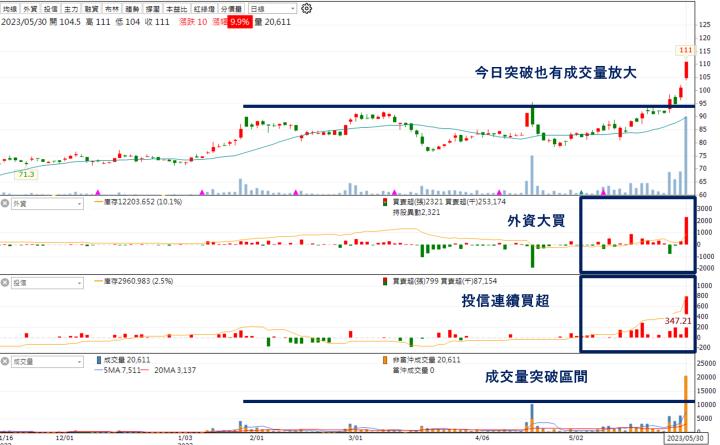Click the 融資 toolbar button
The height and width of the screenshot is (445, 720).
pos(93,8)
